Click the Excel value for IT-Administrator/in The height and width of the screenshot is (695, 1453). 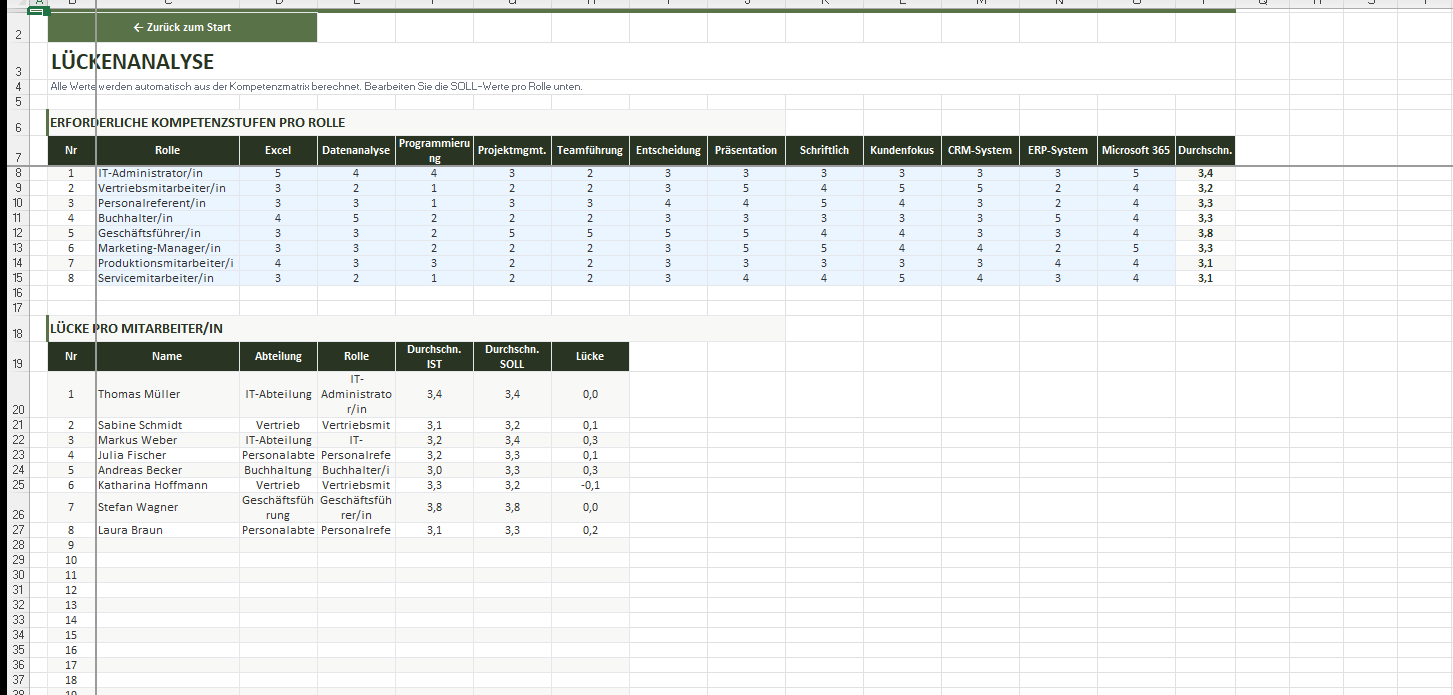click(x=278, y=173)
